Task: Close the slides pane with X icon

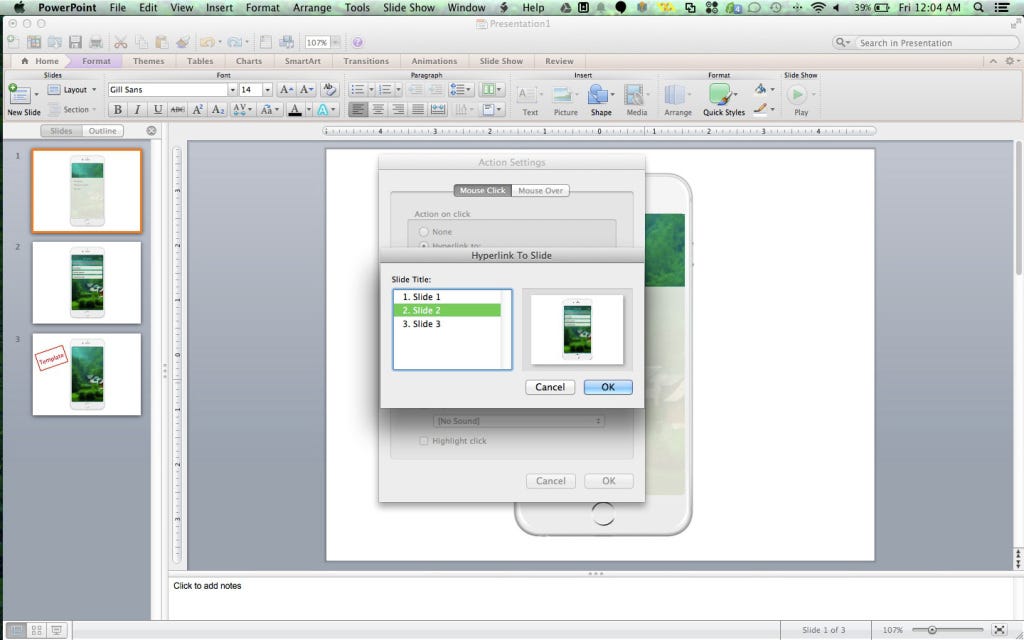Action: pos(152,131)
